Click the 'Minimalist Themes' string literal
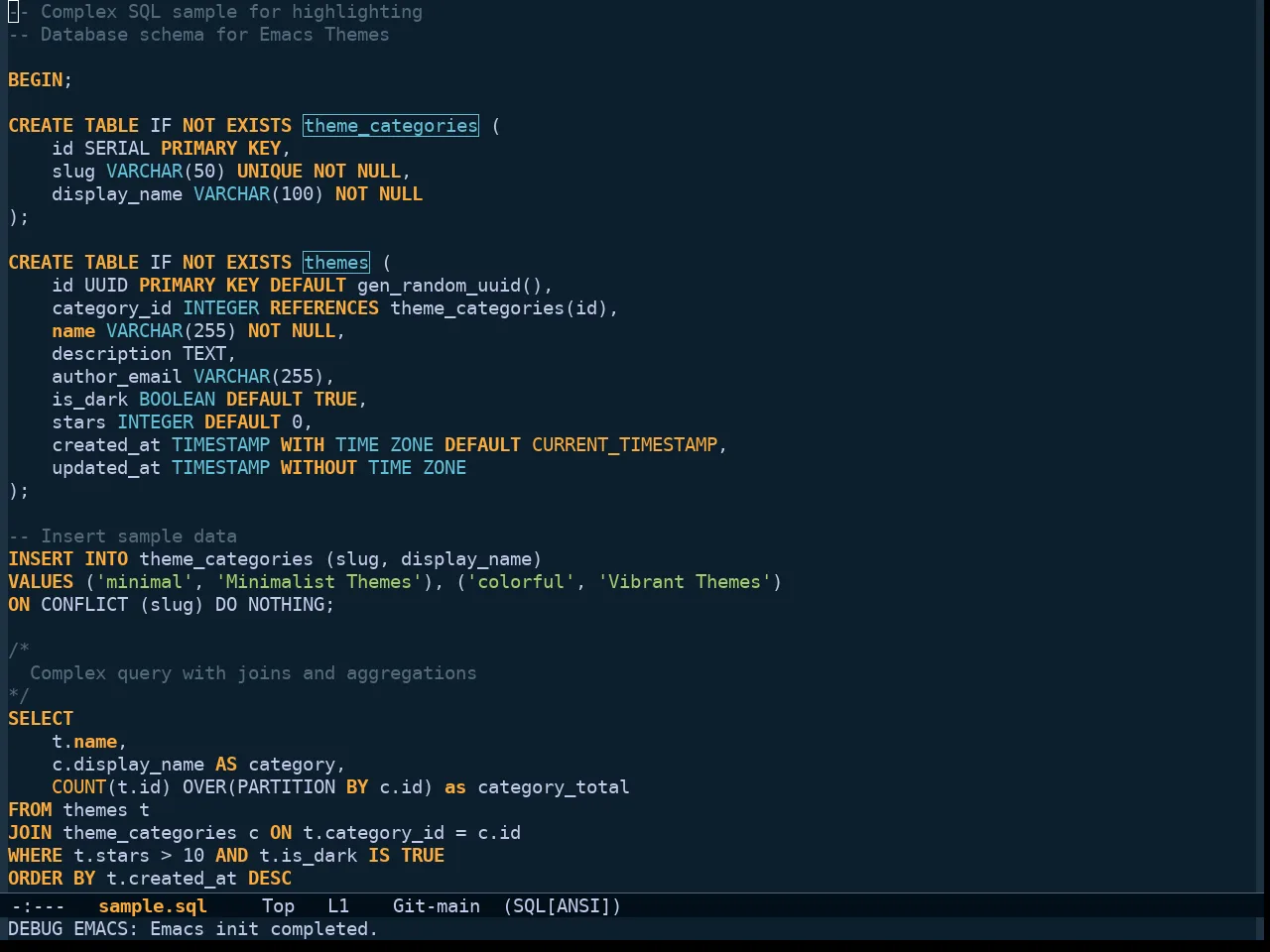 coord(318,581)
